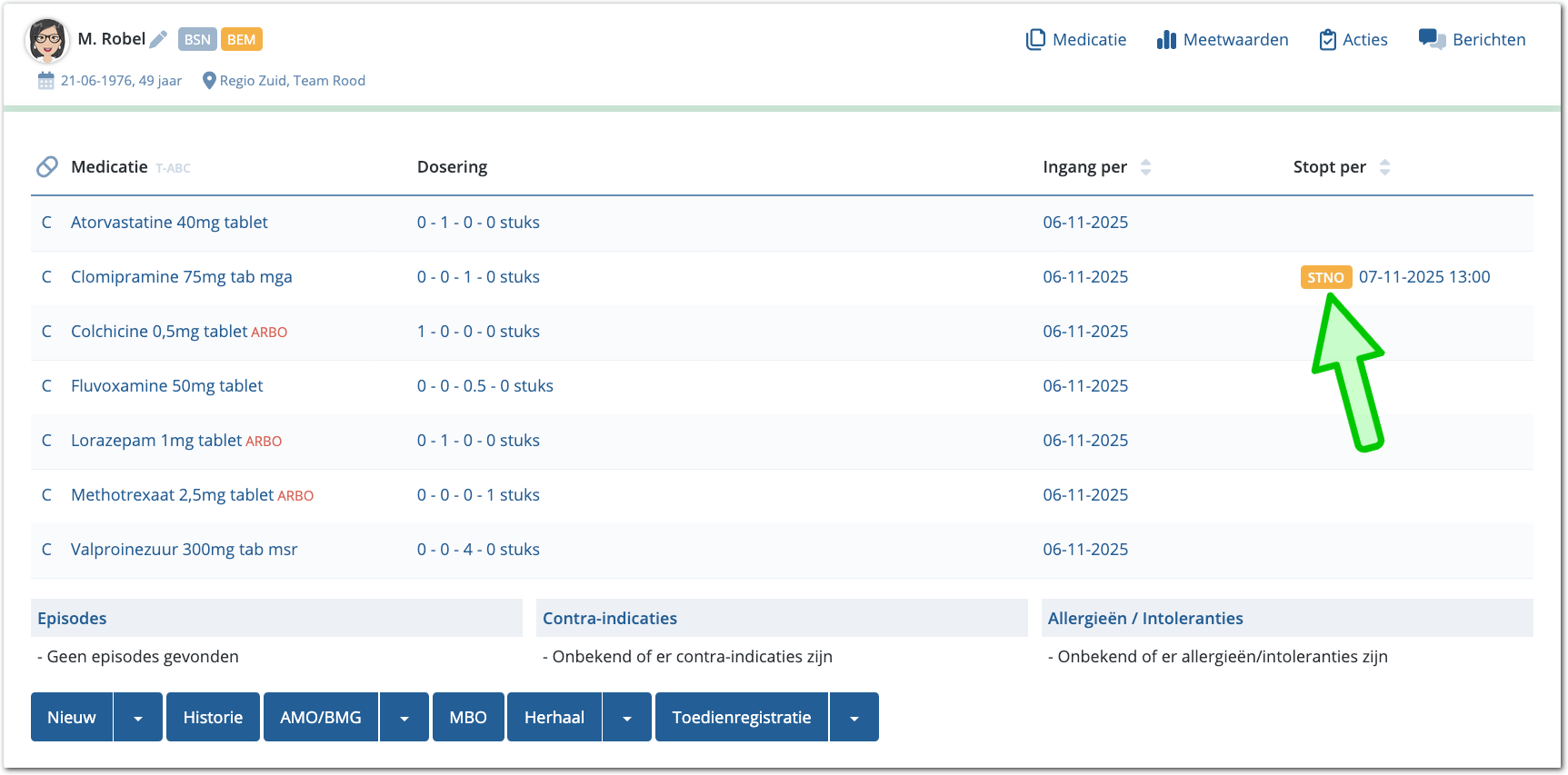This screenshot has height=775, width=1568.
Task: Click the pill icon beside Medicatie header
Action: point(47,167)
